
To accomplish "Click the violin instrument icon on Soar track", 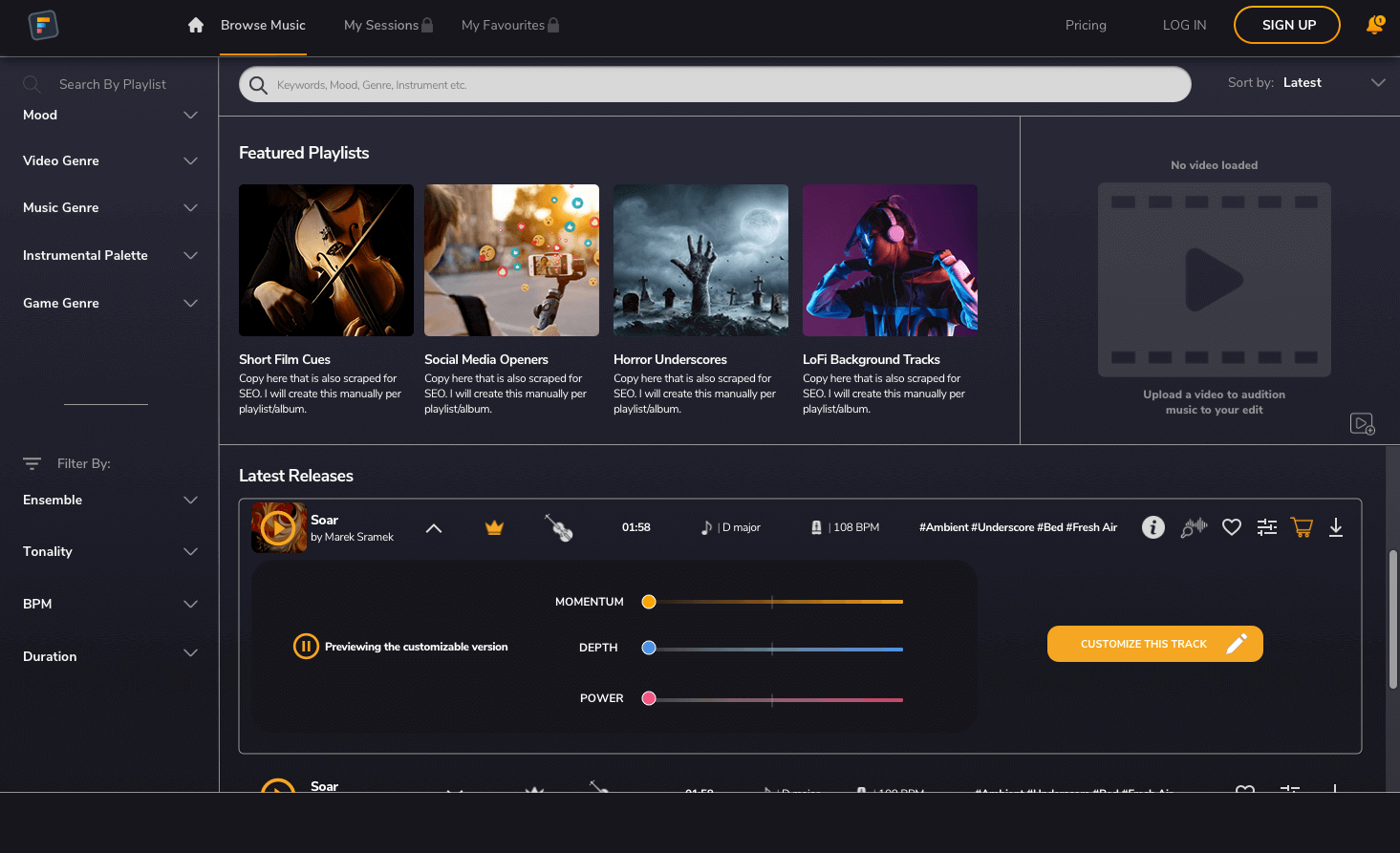I will tap(559, 527).
